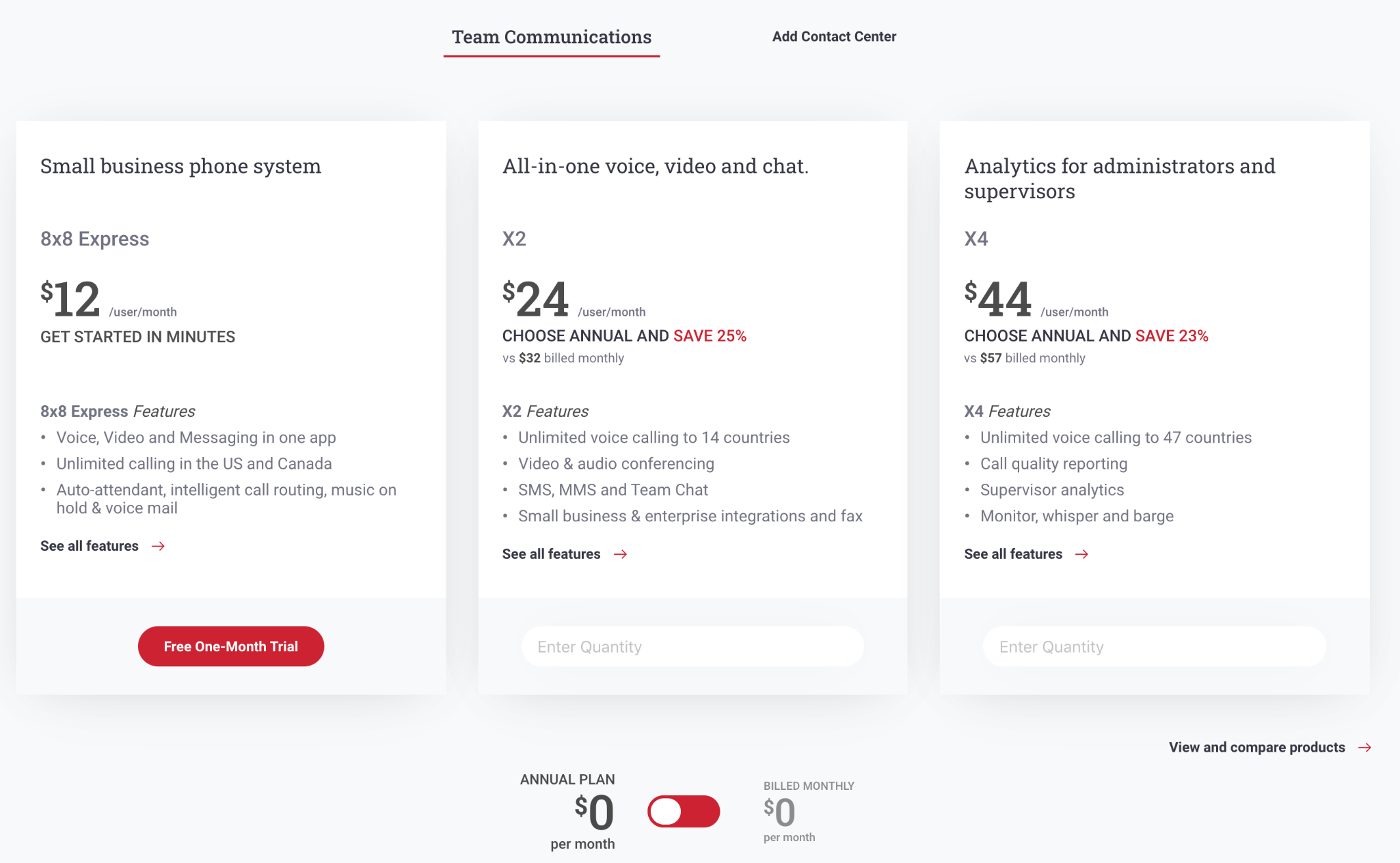
Task: Open See all features for 8x8 Express
Action: click(90, 546)
